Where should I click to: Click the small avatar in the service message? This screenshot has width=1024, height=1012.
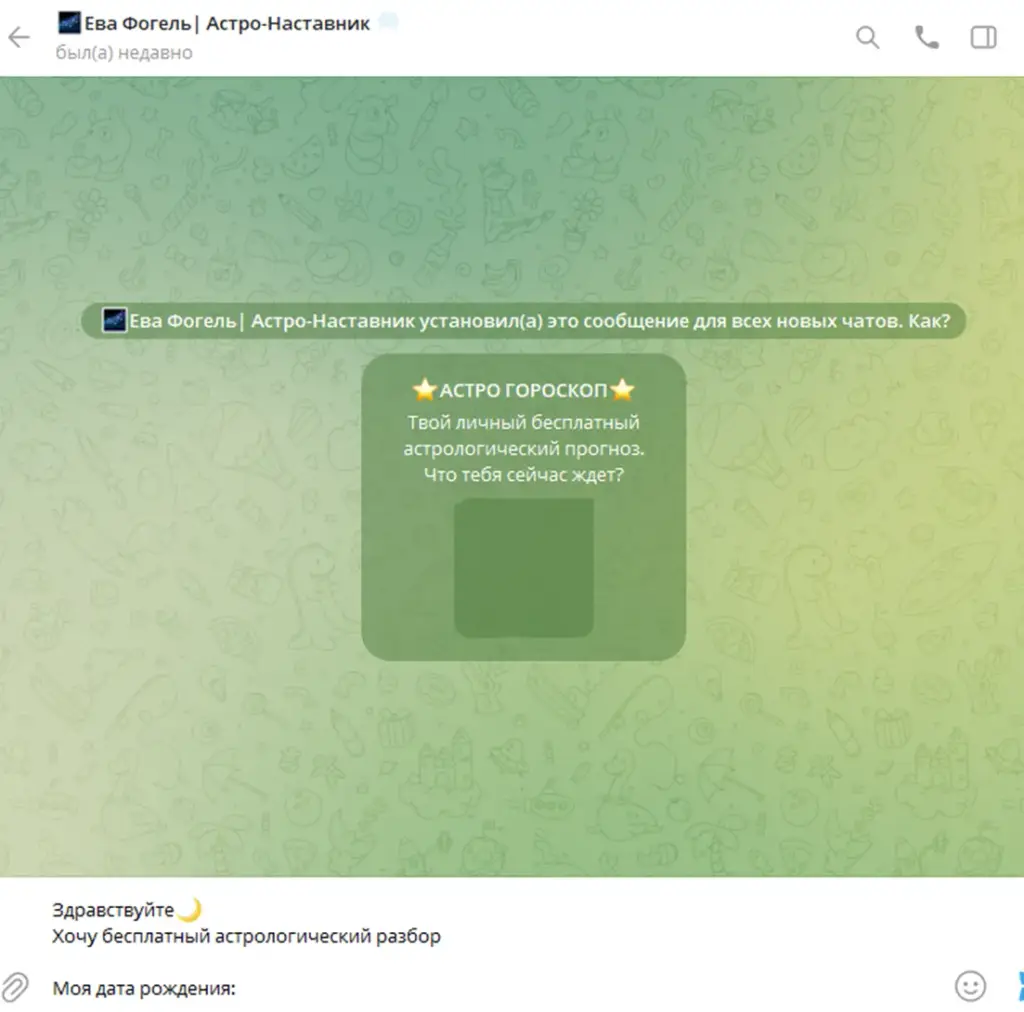pyautogui.click(x=114, y=321)
